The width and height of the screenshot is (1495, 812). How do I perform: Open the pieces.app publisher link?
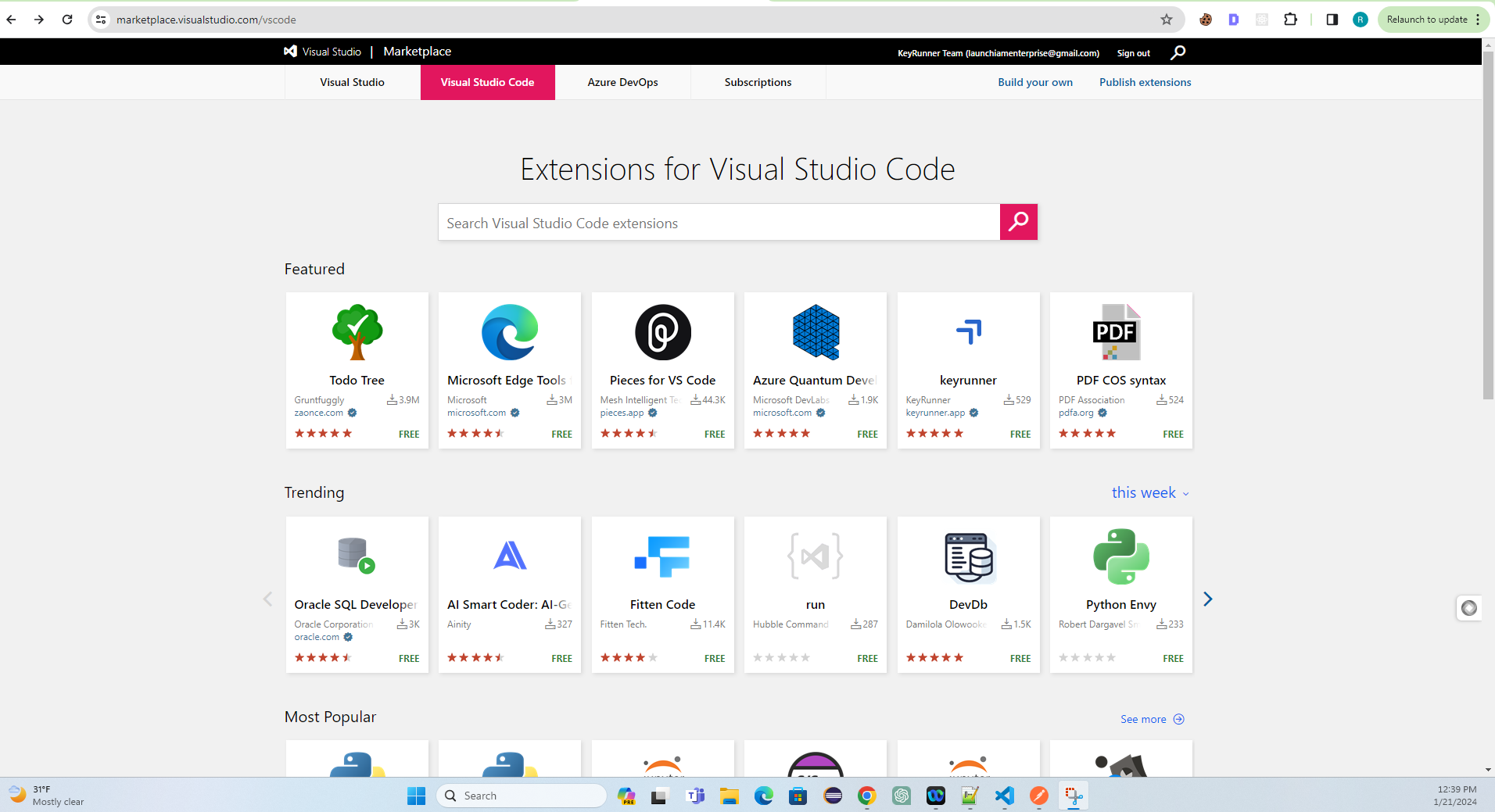(x=622, y=413)
